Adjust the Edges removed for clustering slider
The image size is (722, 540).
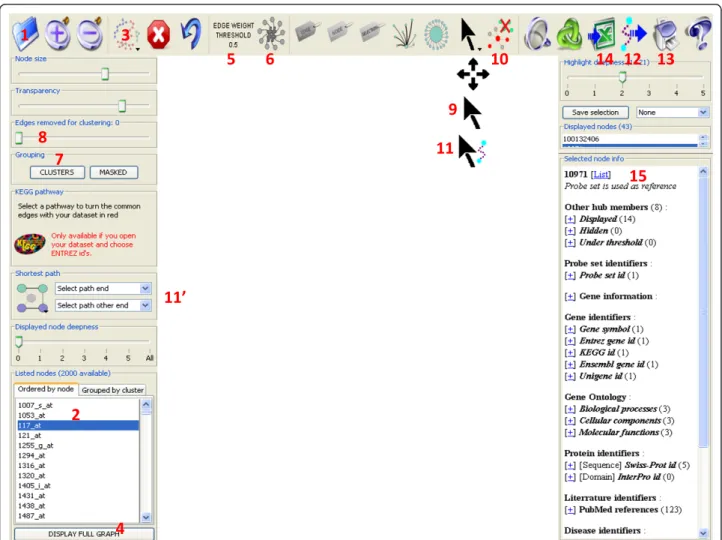19,138
